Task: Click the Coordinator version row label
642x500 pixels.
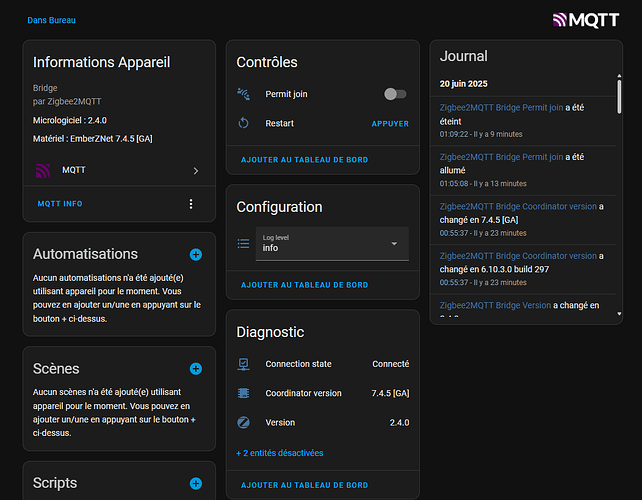Action: coord(303,393)
